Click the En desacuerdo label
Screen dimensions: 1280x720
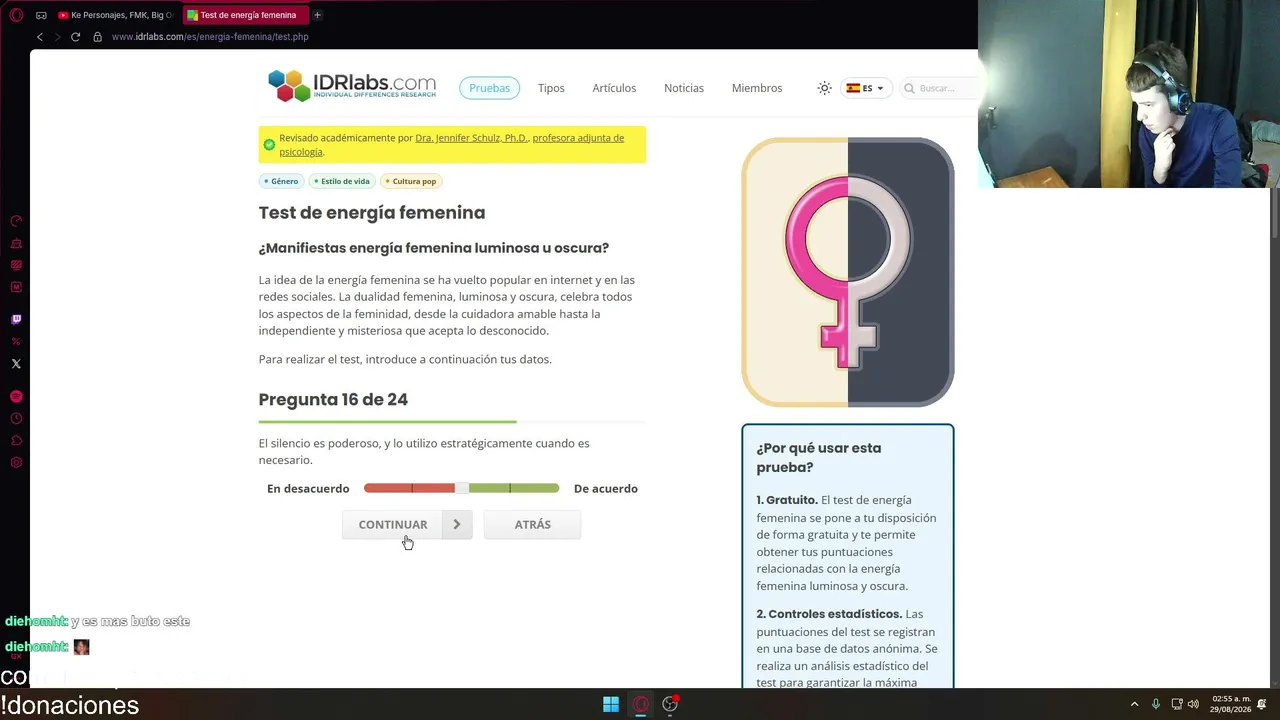tap(308, 488)
